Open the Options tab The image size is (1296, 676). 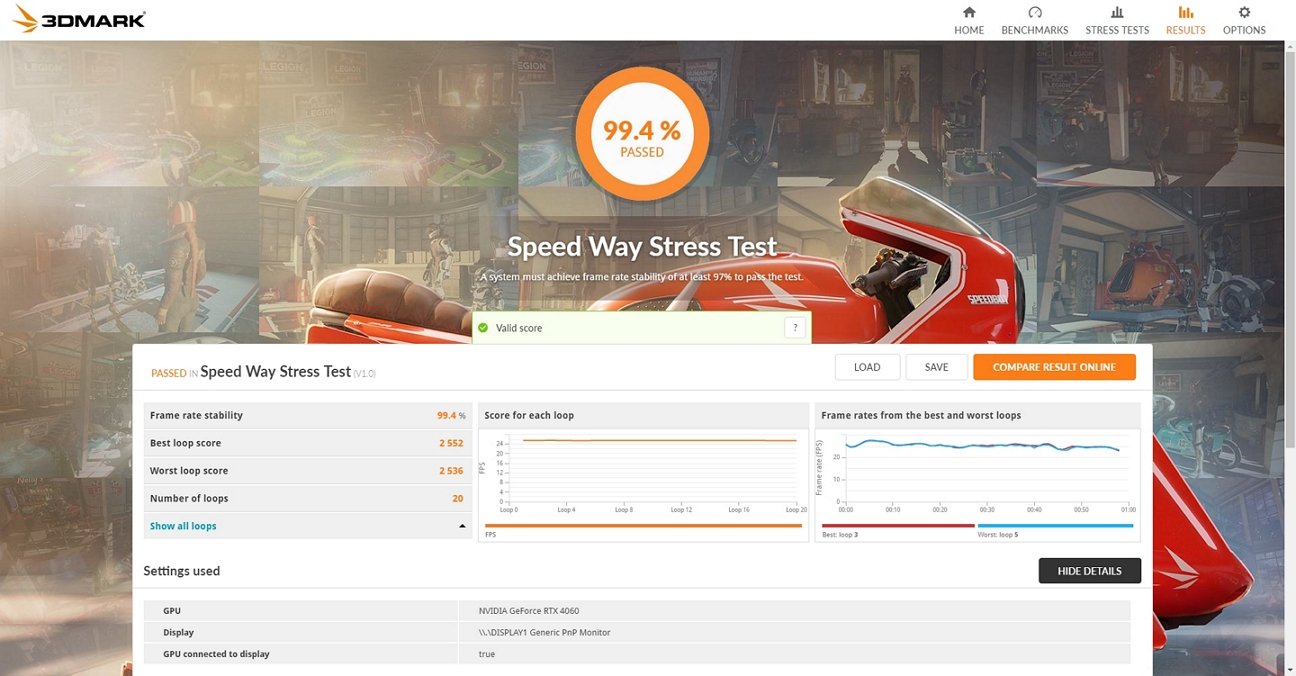tap(1244, 20)
